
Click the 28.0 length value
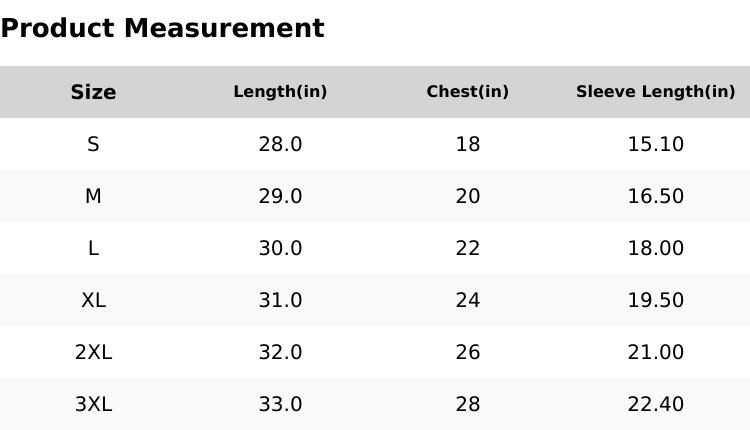[280, 144]
